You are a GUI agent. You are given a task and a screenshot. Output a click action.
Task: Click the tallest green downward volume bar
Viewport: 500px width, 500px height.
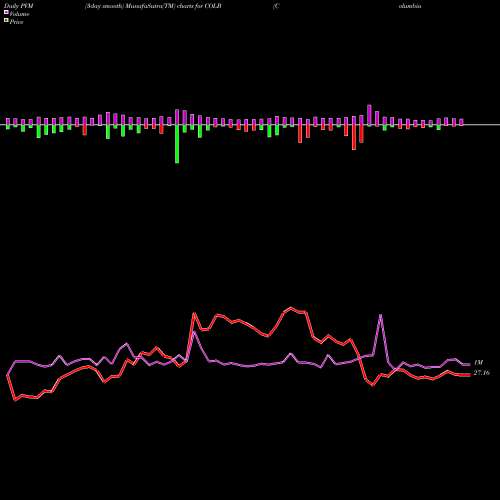(177, 144)
